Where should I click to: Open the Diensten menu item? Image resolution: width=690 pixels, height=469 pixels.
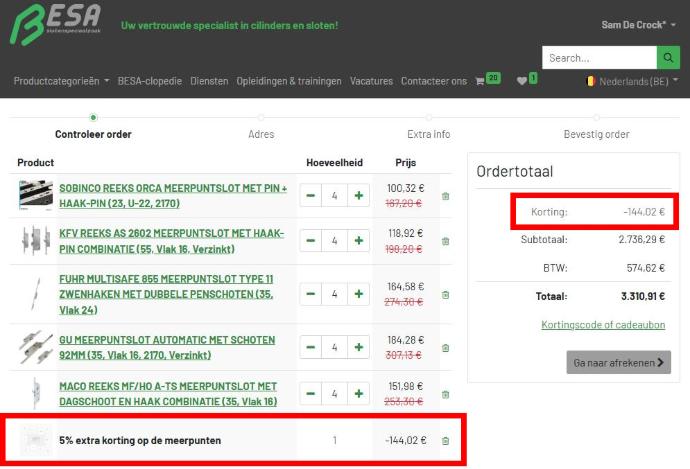(x=208, y=81)
